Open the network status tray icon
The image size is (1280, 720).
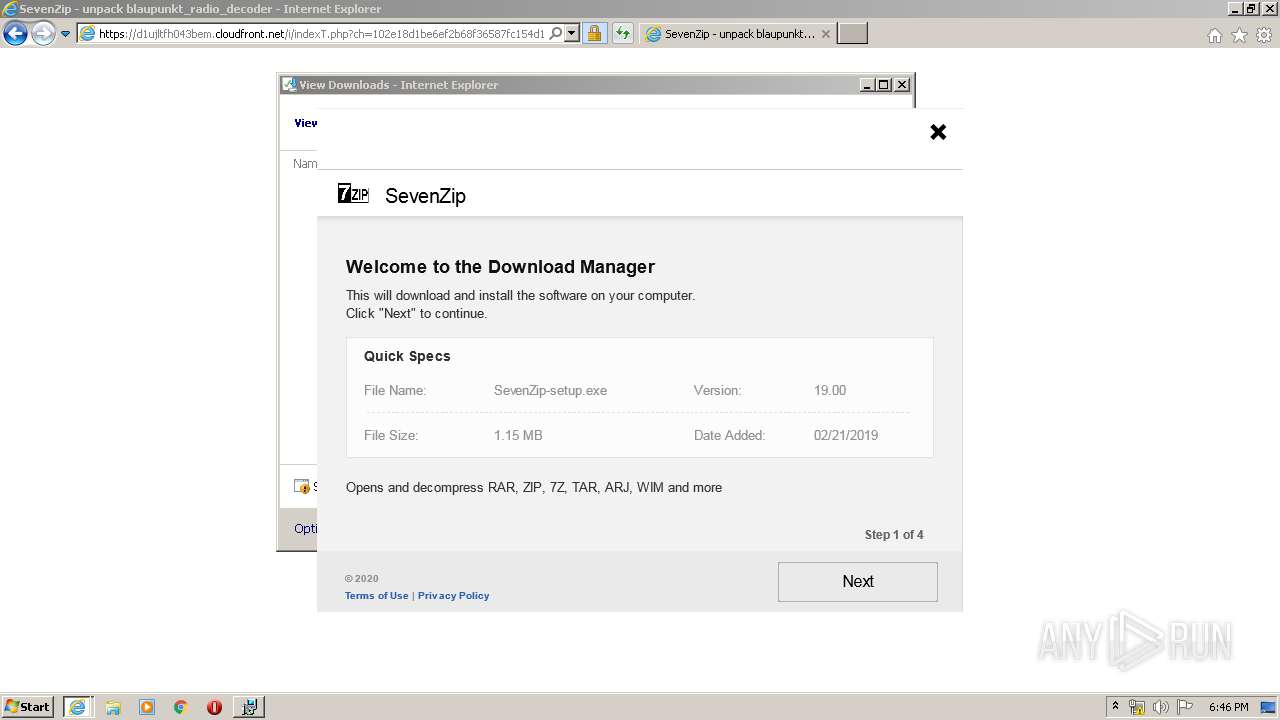coord(1137,707)
